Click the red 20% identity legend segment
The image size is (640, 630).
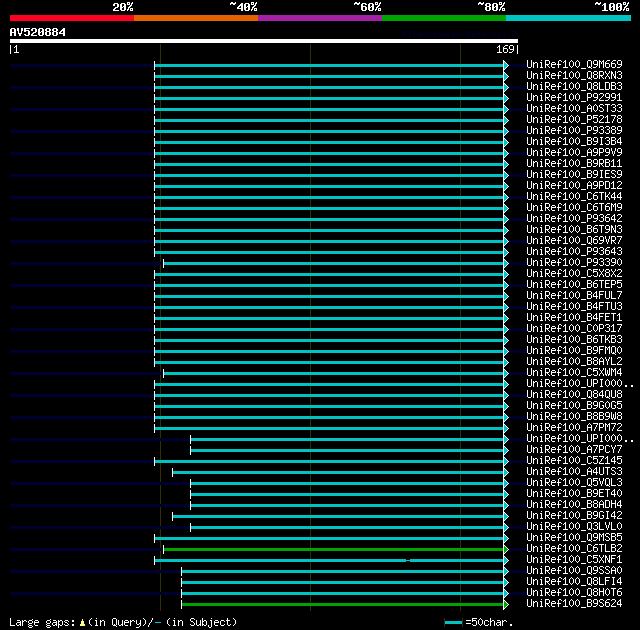72,18
